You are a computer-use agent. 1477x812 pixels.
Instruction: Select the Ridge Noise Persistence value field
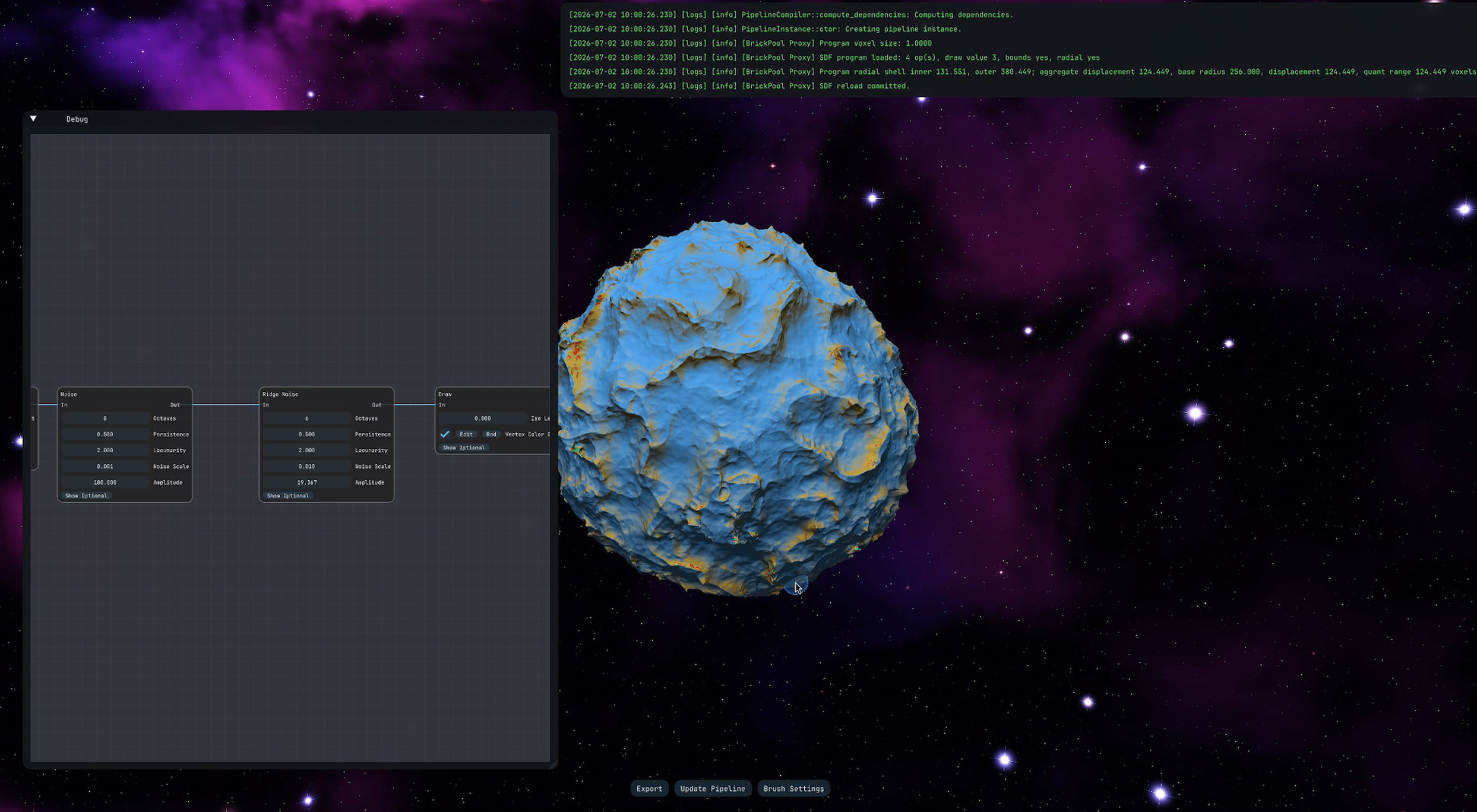[307, 434]
